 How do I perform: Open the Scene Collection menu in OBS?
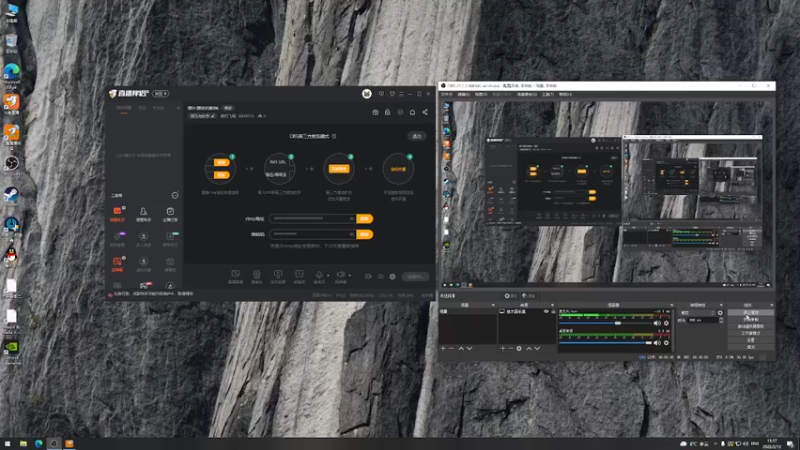point(527,94)
